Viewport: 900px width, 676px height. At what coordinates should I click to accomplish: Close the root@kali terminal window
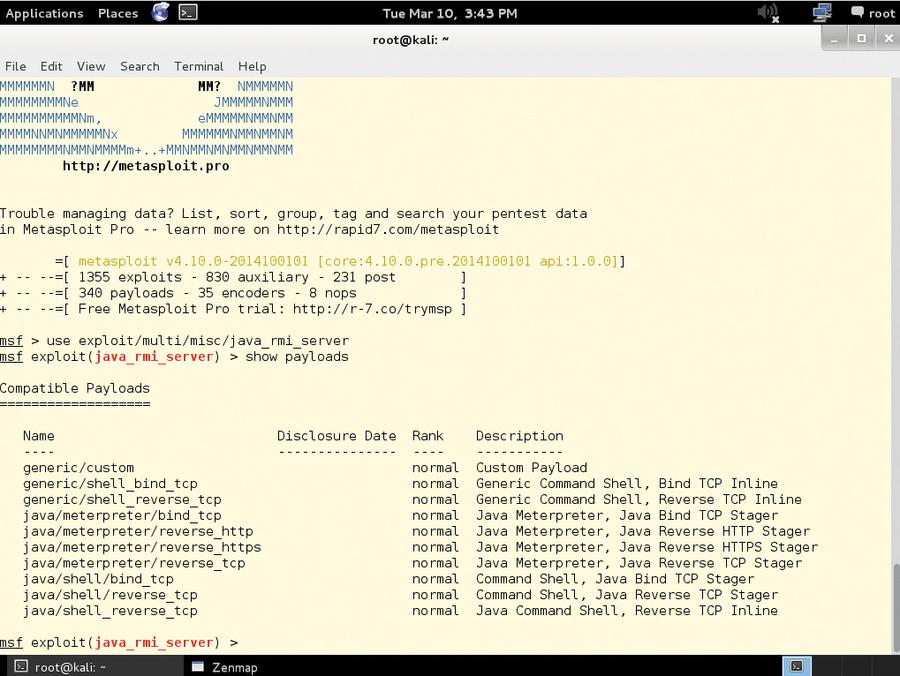tap(888, 38)
